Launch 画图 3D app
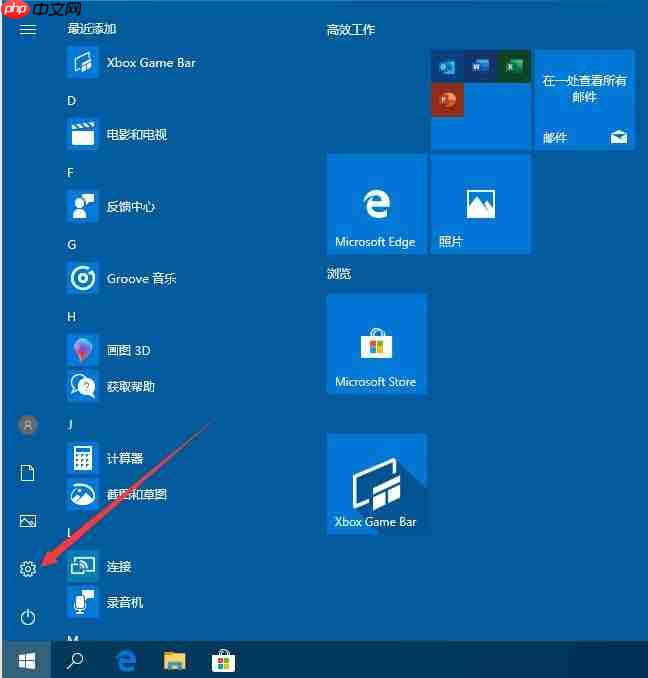 click(109, 350)
